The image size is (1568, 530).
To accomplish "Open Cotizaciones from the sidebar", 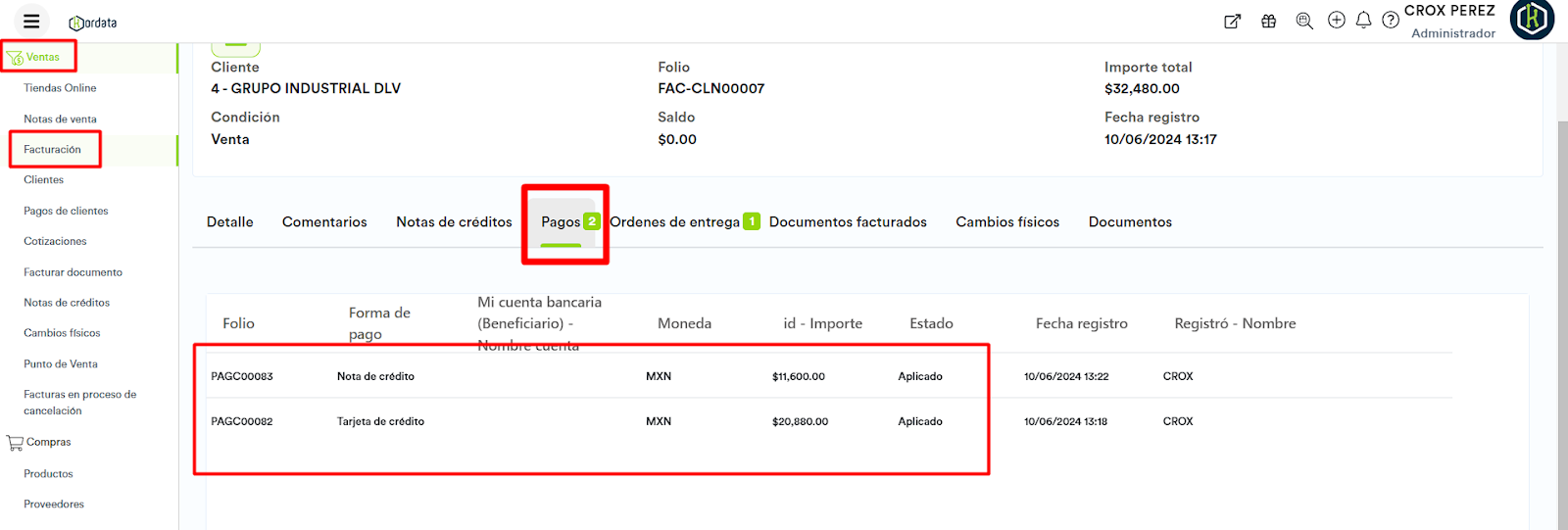I will point(55,241).
